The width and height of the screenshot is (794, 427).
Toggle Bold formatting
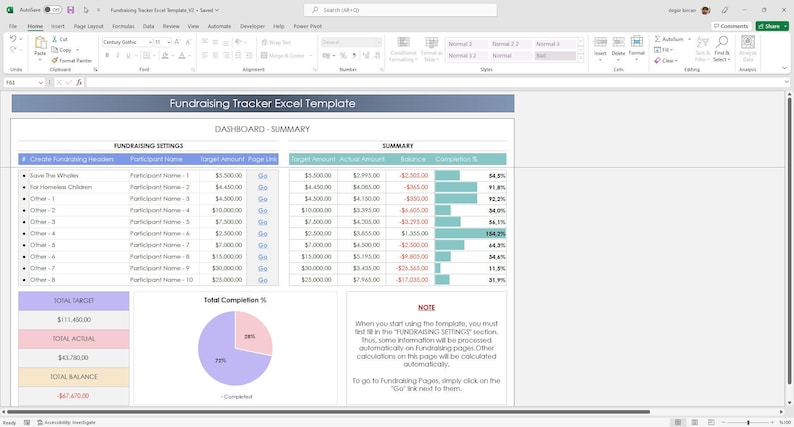(x=107, y=55)
